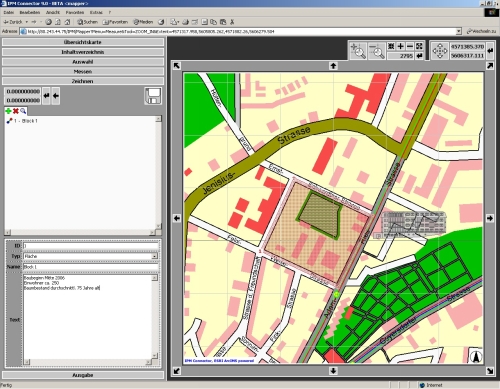Apply map coordinates with enter arrow button
The height and width of the screenshot is (389, 500).
pyautogui.click(x=490, y=51)
